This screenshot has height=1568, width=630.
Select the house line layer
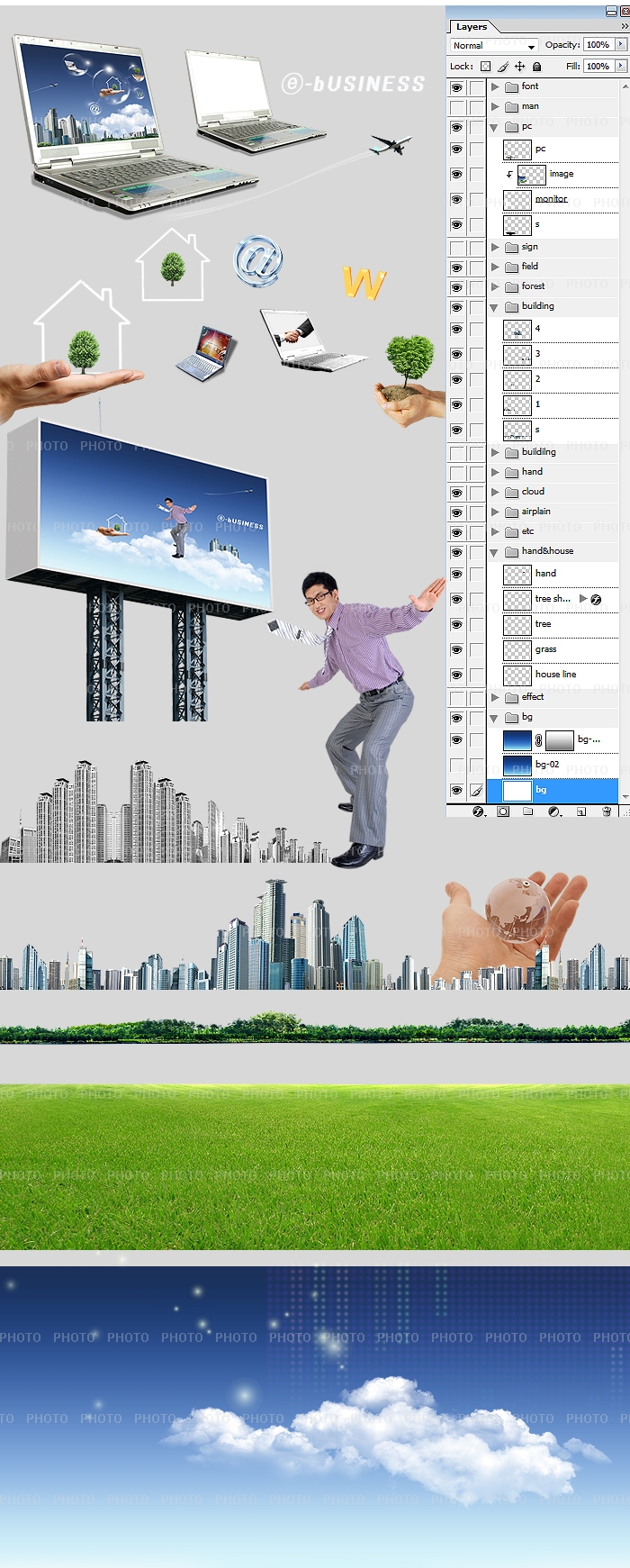(555, 675)
